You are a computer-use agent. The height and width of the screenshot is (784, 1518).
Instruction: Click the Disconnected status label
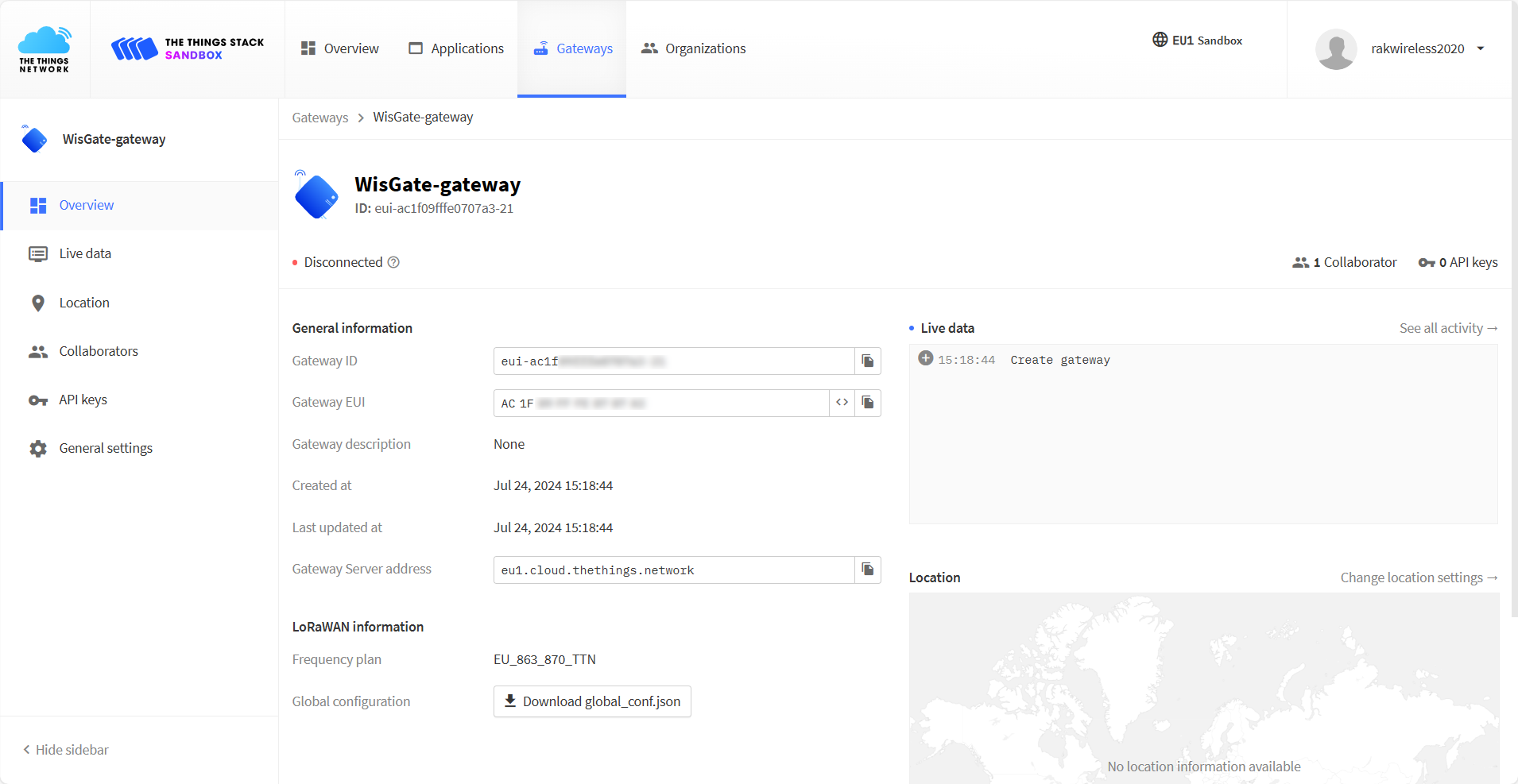pyautogui.click(x=343, y=262)
